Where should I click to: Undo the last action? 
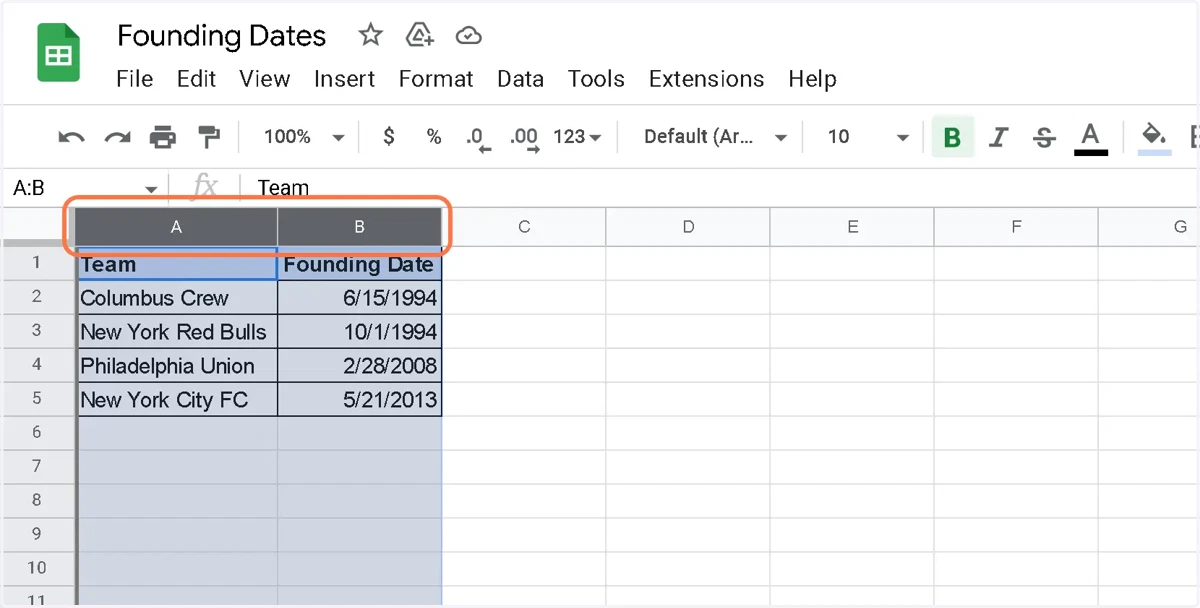pos(71,137)
